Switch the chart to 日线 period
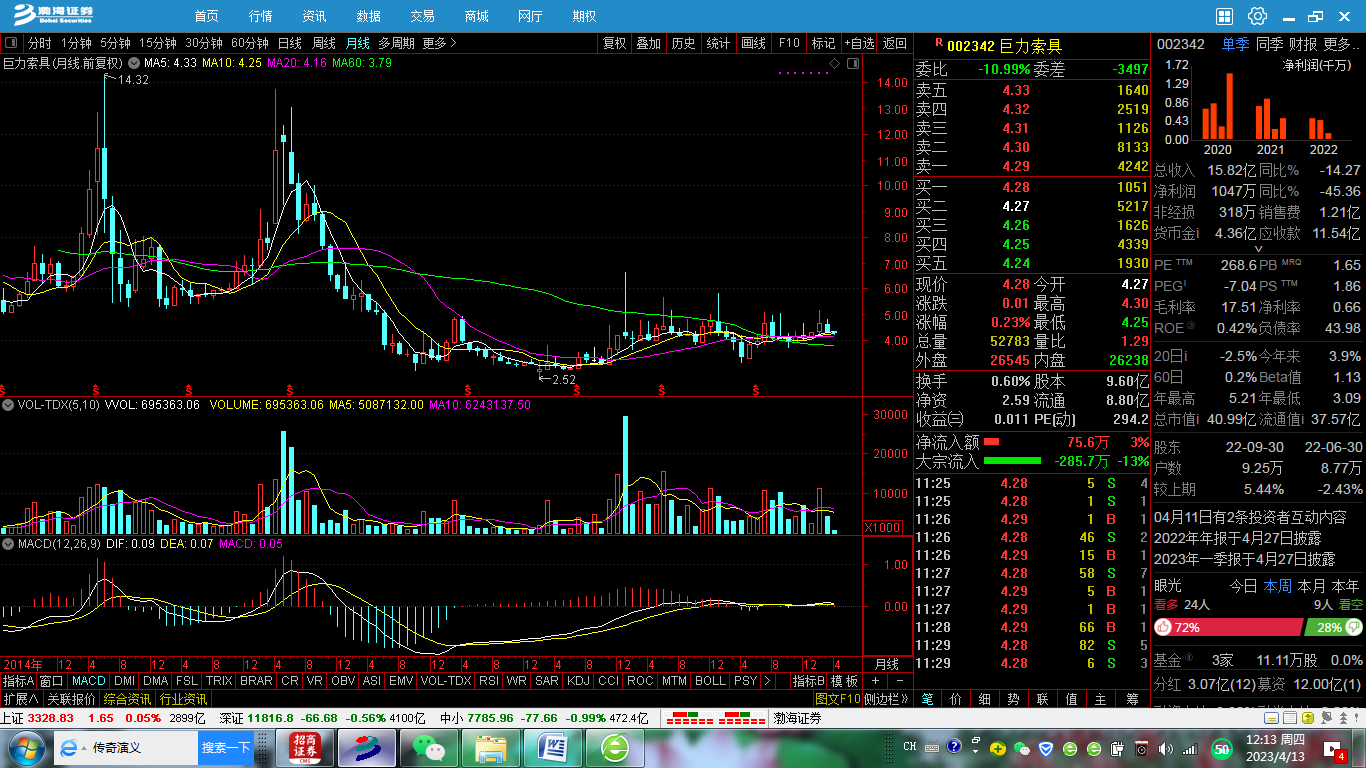This screenshot has width=1366, height=768. (290, 43)
